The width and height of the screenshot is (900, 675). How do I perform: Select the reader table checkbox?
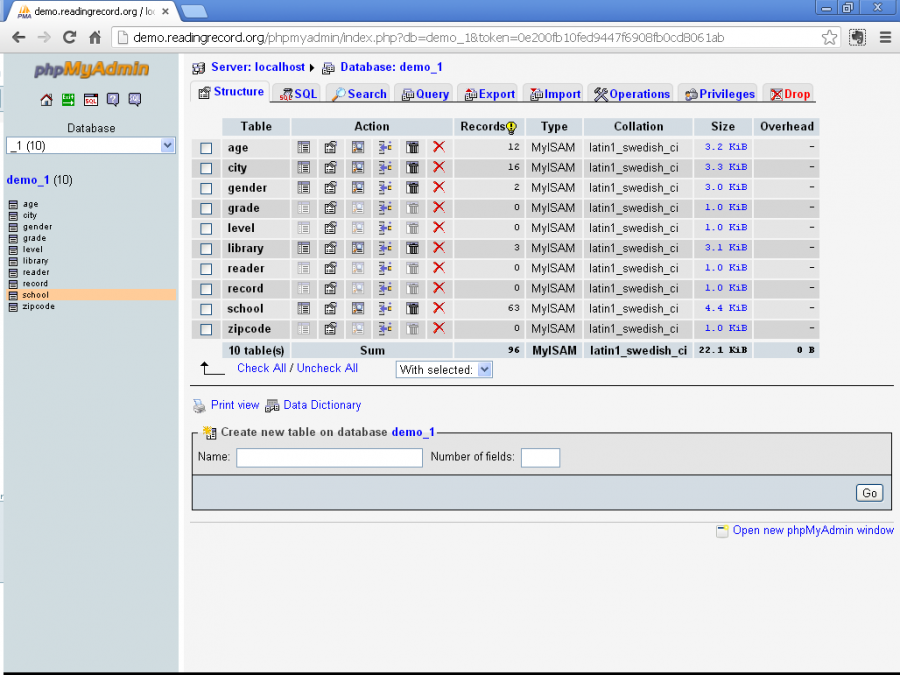(206, 269)
